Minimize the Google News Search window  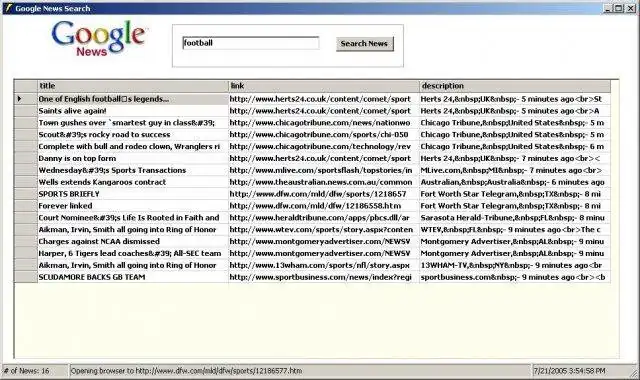(x=608, y=8)
